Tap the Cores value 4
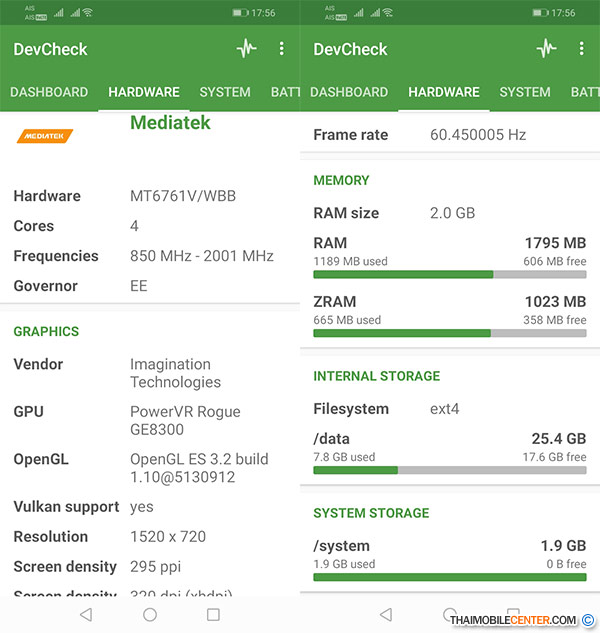Screen dimensions: 600x633 (x=134, y=226)
